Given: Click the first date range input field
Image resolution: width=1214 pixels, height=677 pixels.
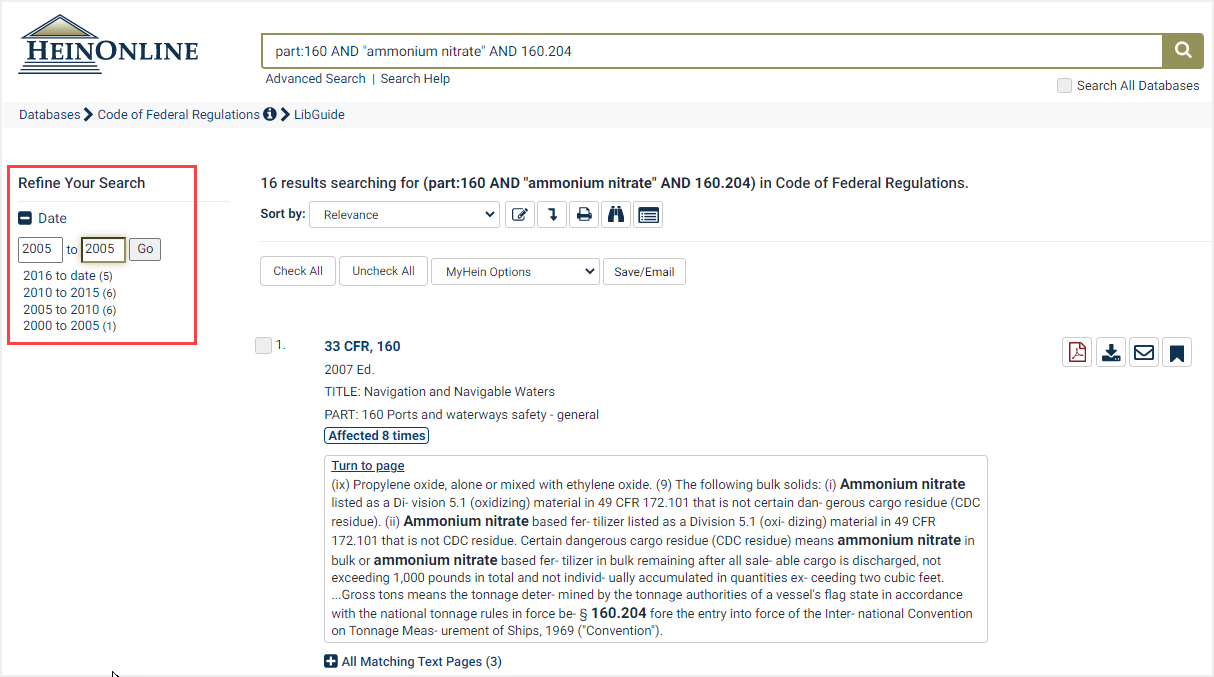Looking at the screenshot, I should tap(40, 249).
